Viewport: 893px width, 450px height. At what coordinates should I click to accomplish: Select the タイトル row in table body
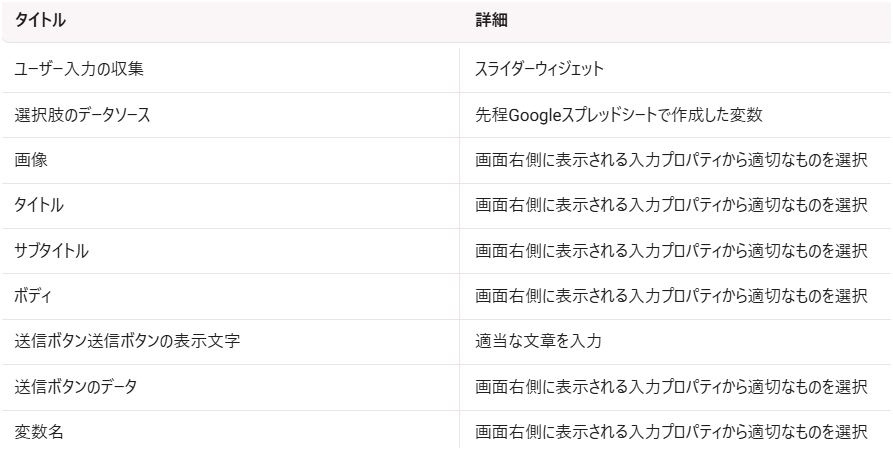(x=39, y=205)
